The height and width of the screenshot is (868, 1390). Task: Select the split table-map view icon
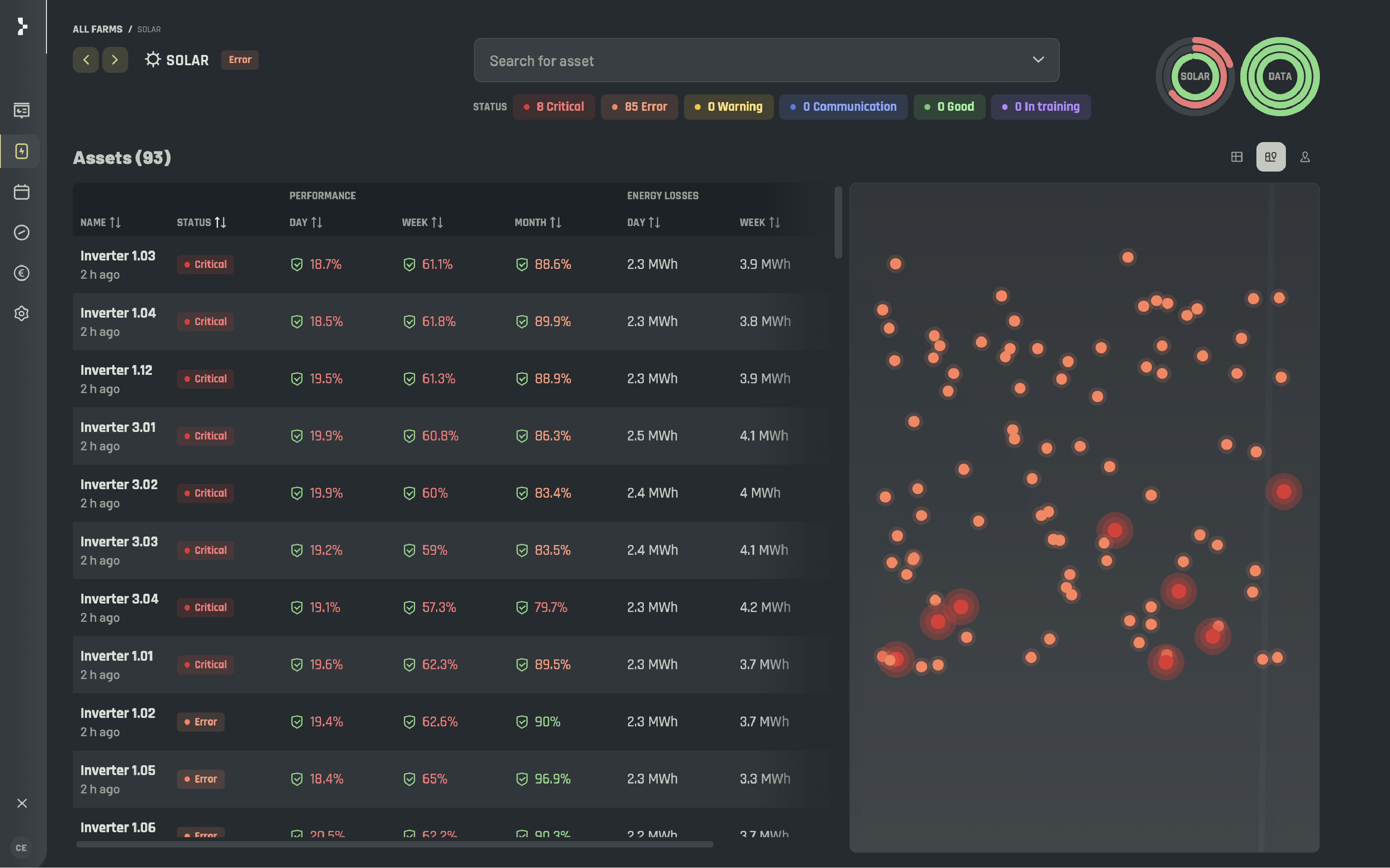tap(1271, 157)
